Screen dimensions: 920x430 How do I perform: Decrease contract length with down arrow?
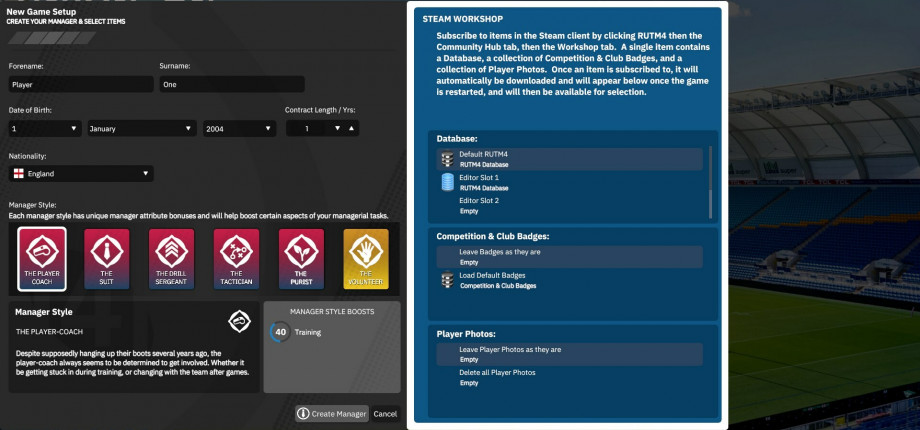pos(337,128)
